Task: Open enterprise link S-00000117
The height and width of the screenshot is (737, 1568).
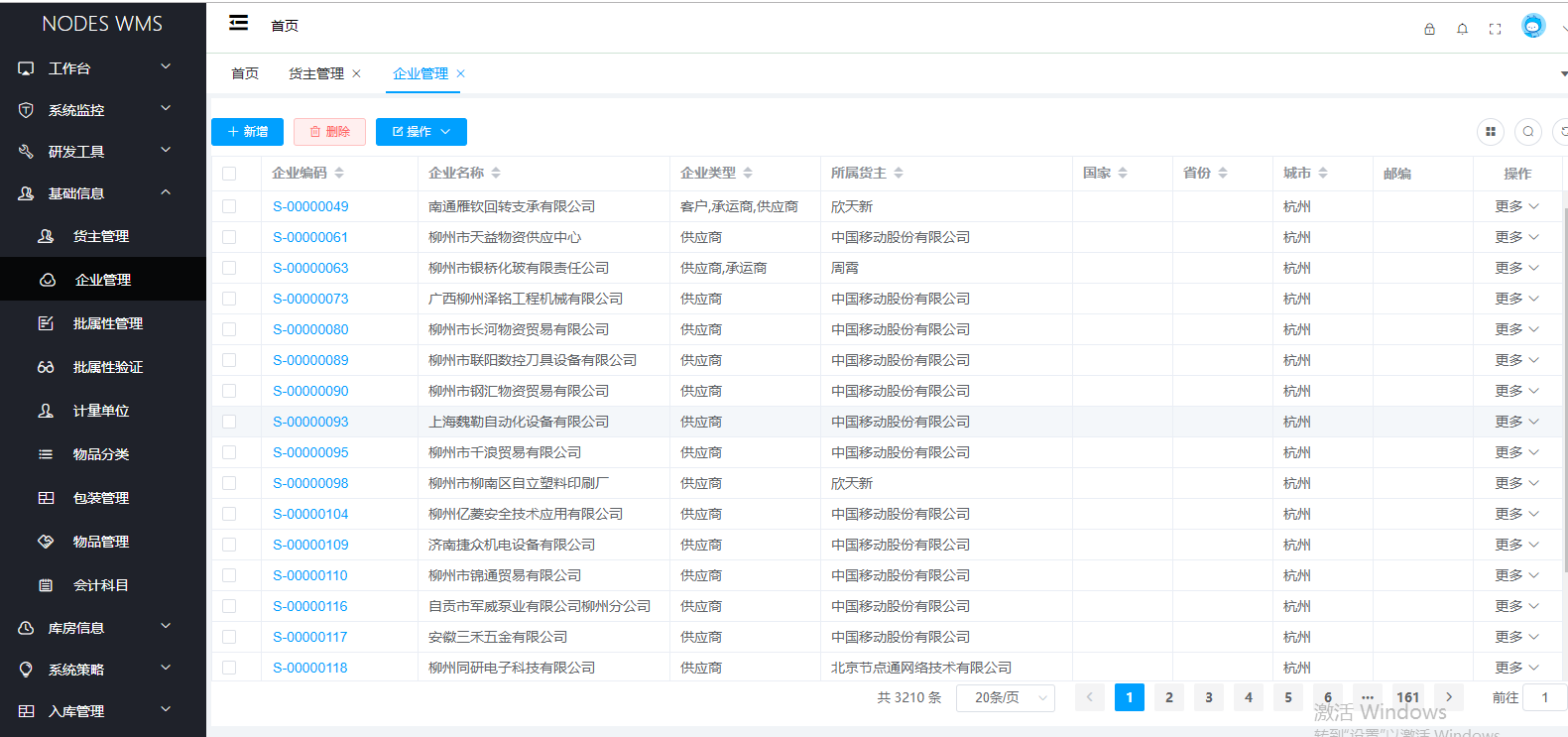Action: [x=310, y=637]
